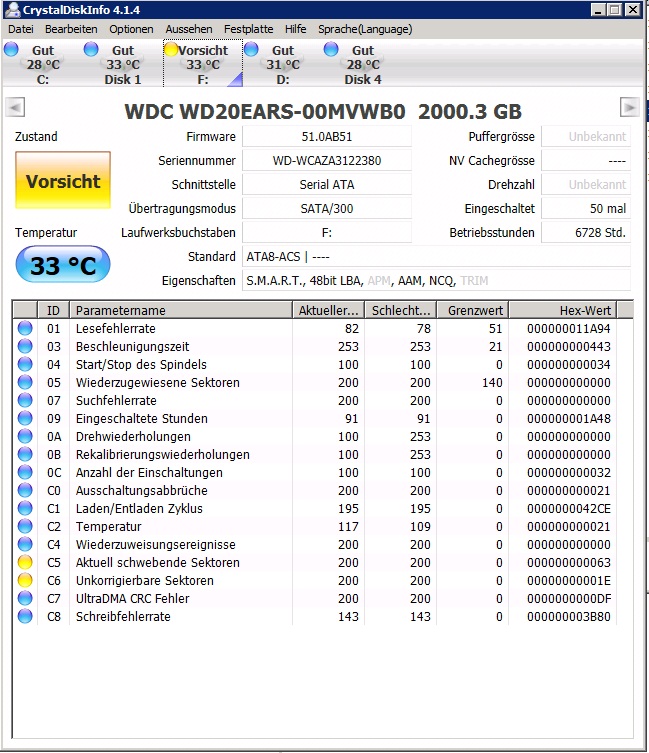Click the Eigenschaften features field
The width and height of the screenshot is (649, 753).
(x=436, y=280)
